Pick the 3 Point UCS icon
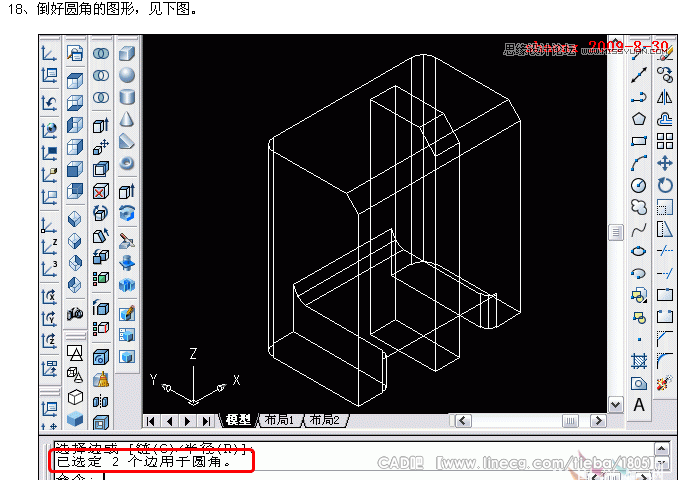The height and width of the screenshot is (480, 684). (x=49, y=269)
